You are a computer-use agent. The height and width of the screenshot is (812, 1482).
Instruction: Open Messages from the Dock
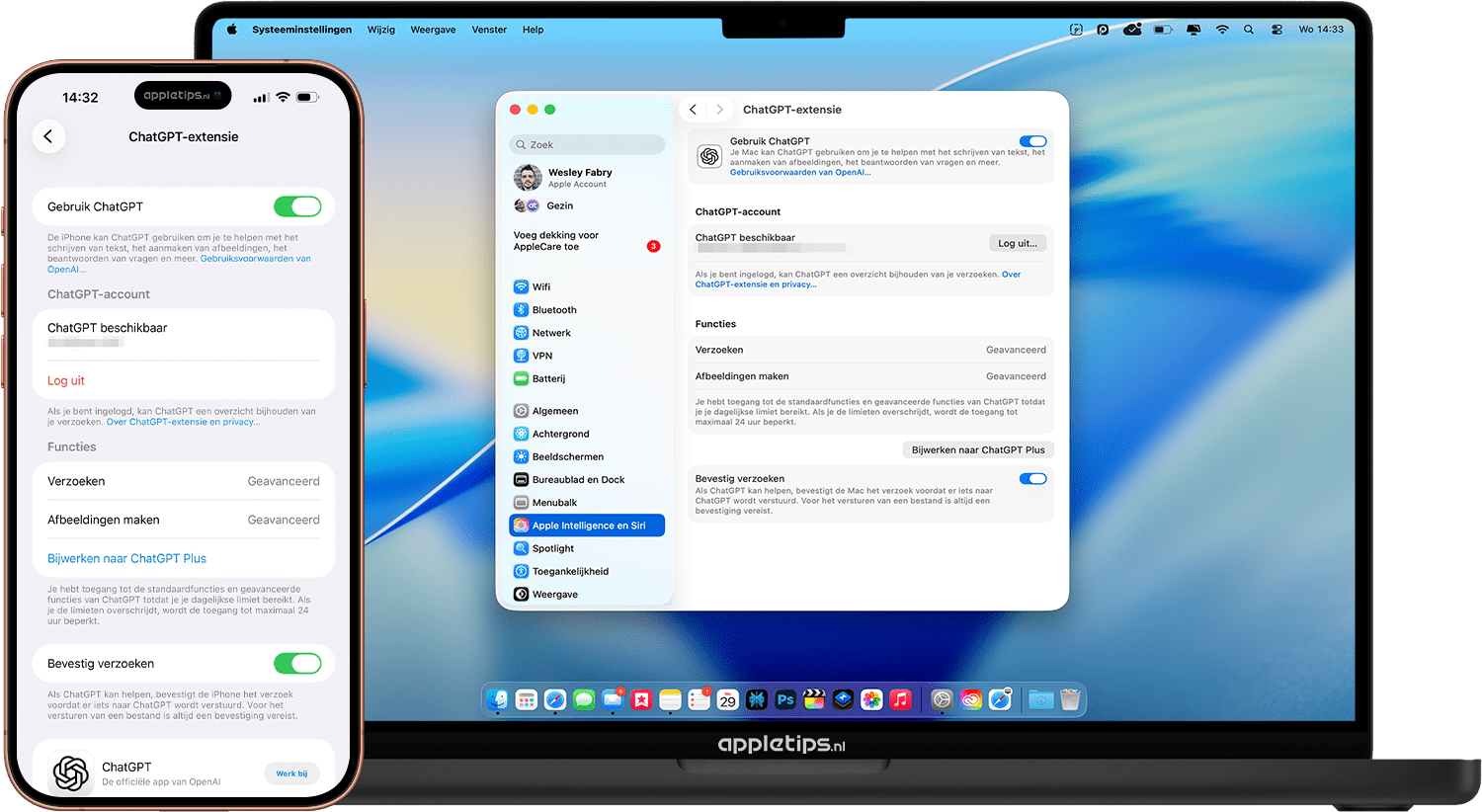584,699
